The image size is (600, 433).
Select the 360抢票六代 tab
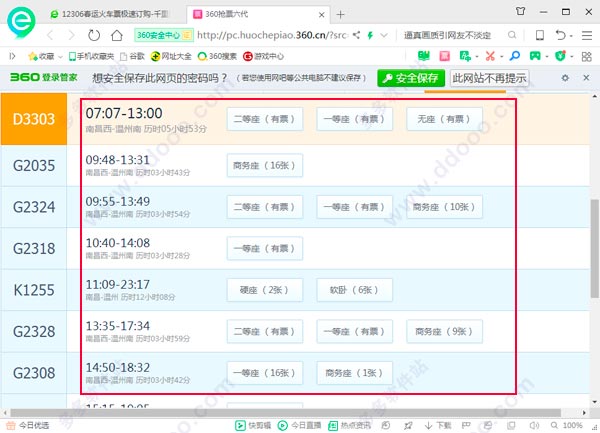pos(258,14)
